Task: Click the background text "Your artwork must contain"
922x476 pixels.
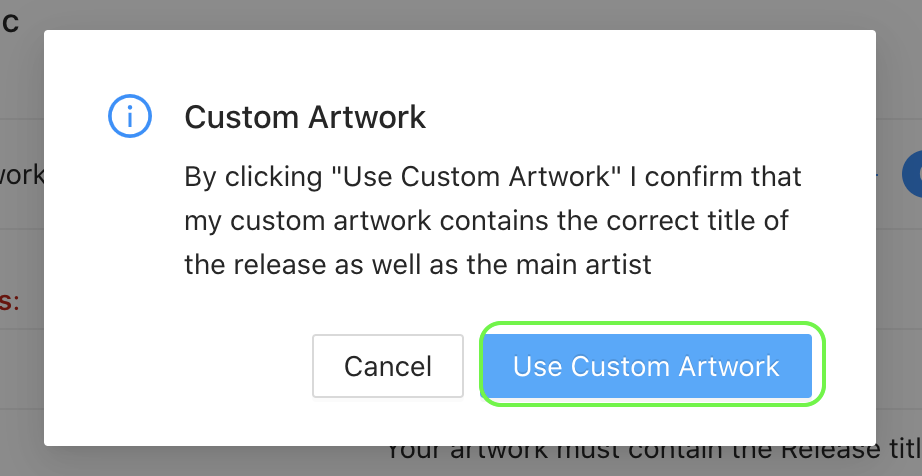Action: click(654, 452)
